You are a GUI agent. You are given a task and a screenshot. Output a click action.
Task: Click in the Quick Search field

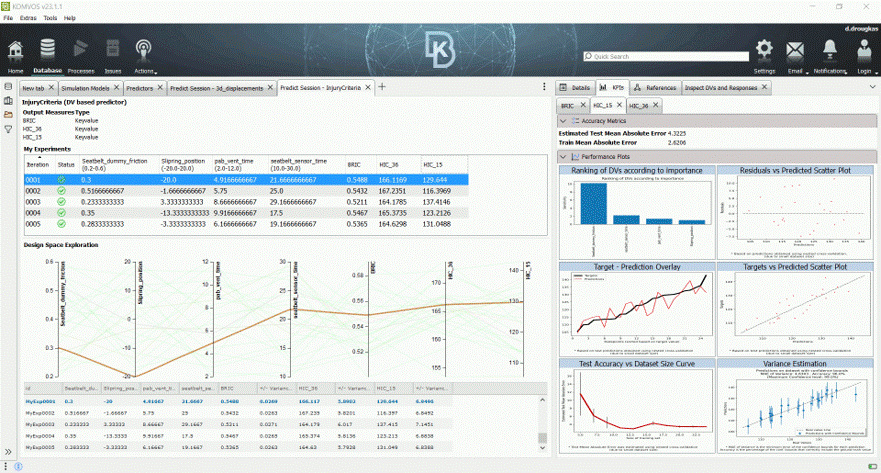[666, 56]
